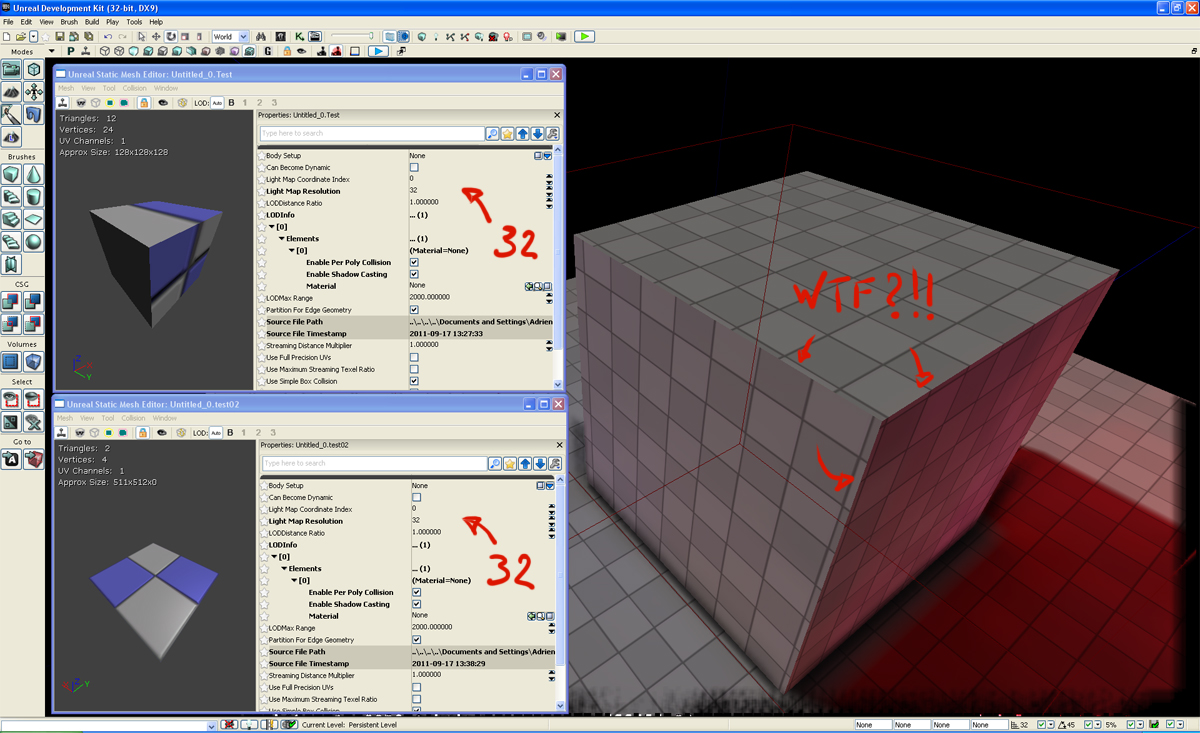Image resolution: width=1200 pixels, height=733 pixels.
Task: Select LOD B button in Untitled_0.Test editor
Action: (231, 102)
